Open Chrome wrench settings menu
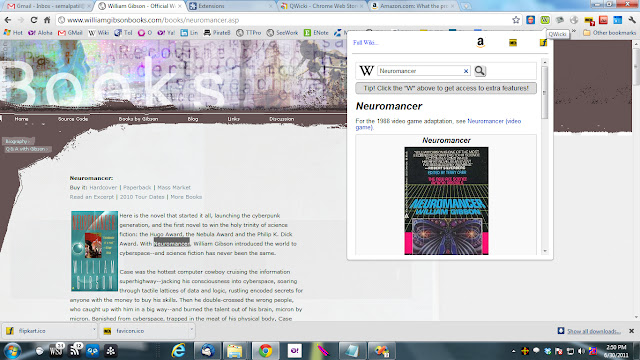This screenshot has height=360, width=640. pyautogui.click(x=632, y=20)
